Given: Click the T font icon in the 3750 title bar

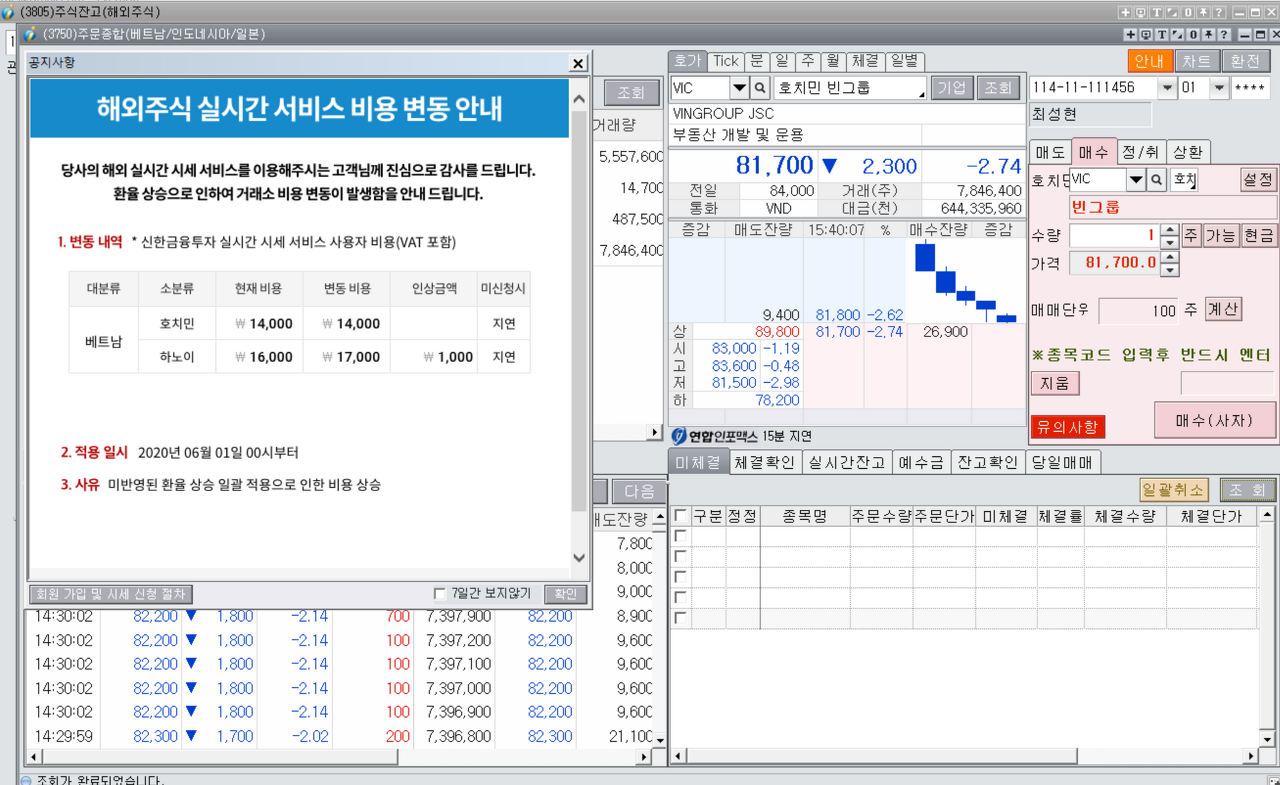Looking at the screenshot, I should pos(1163,34).
